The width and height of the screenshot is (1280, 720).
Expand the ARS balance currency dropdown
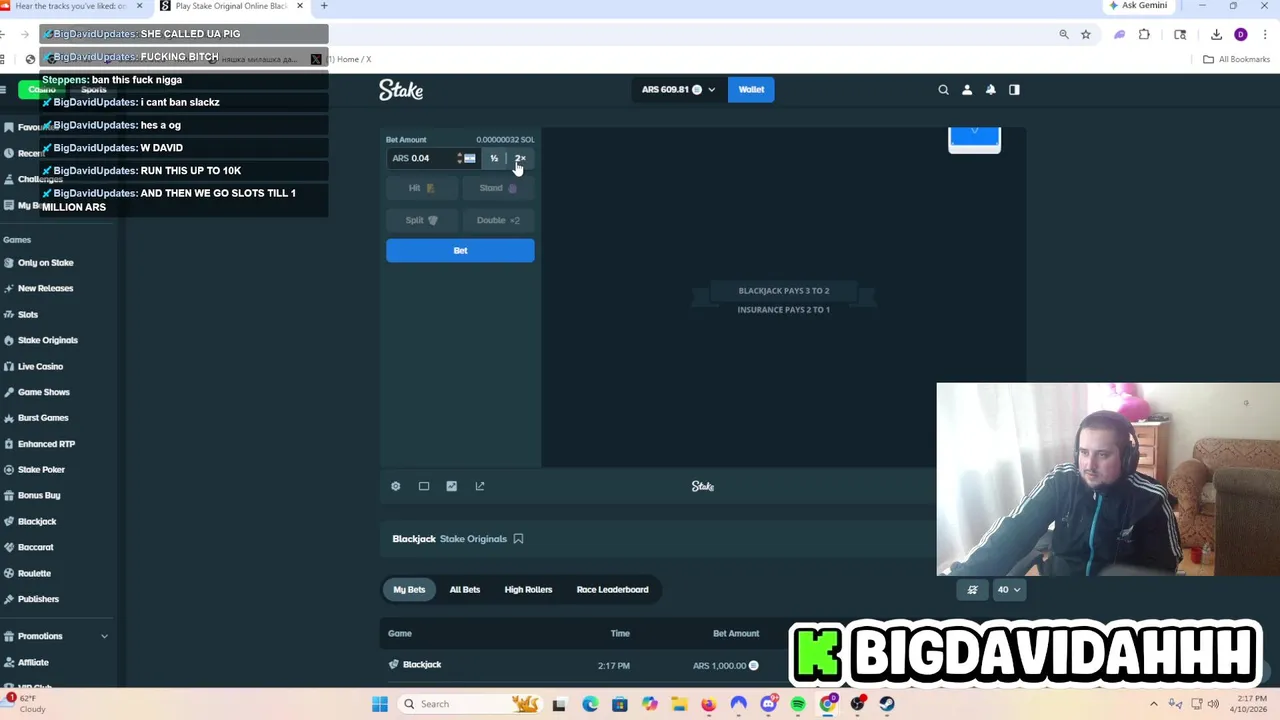point(679,90)
